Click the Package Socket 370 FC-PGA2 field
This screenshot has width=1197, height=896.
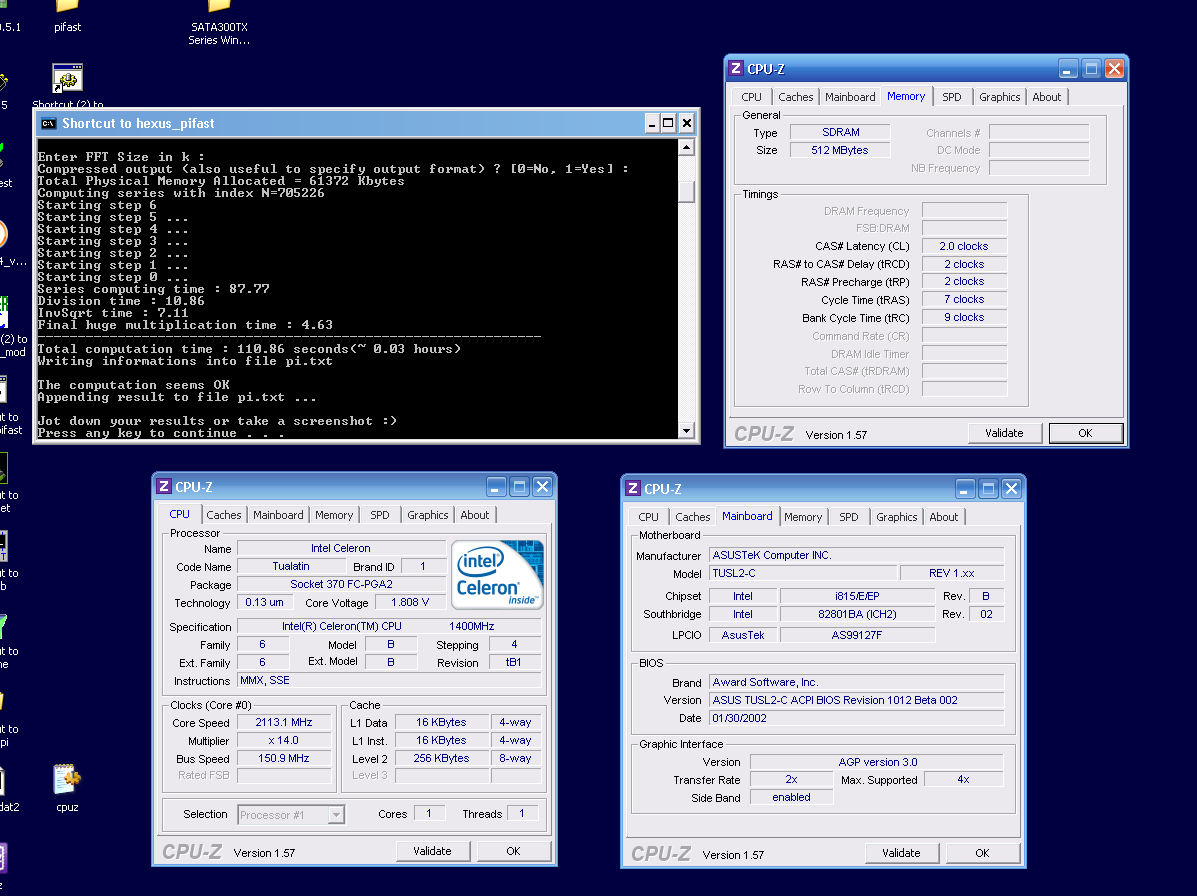[341, 584]
